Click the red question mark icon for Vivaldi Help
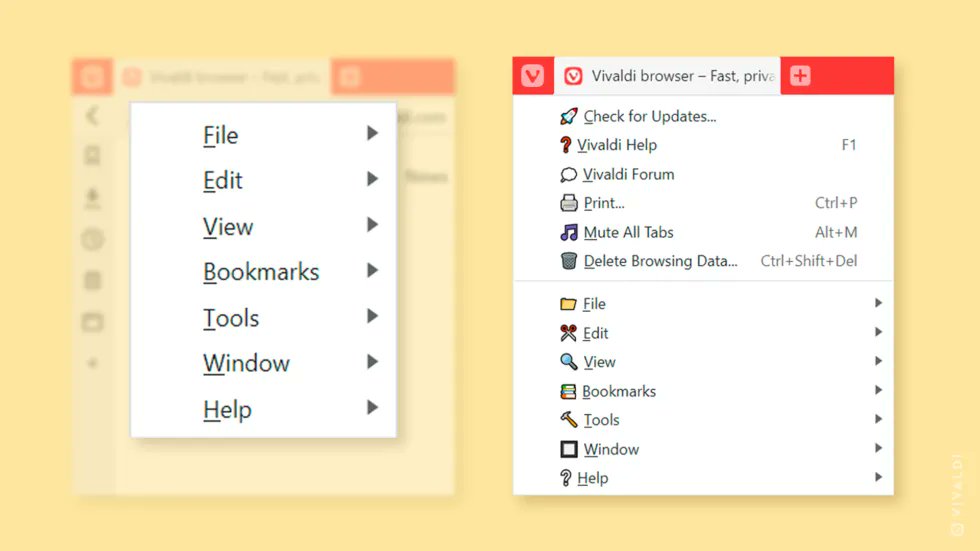Image resolution: width=980 pixels, height=551 pixels. pos(566,145)
